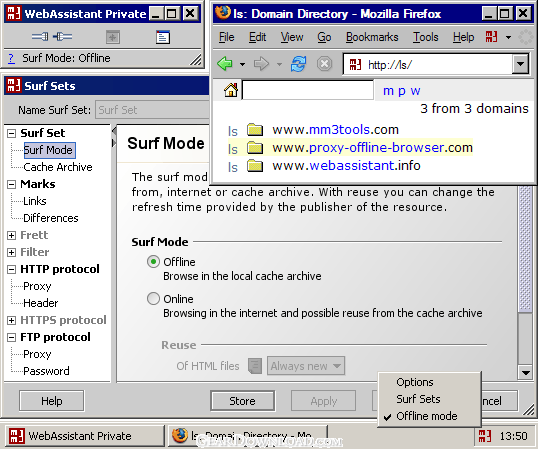The width and height of the screenshot is (538, 449).
Task: Select Header under HTTP protocol
Action: coord(40,303)
